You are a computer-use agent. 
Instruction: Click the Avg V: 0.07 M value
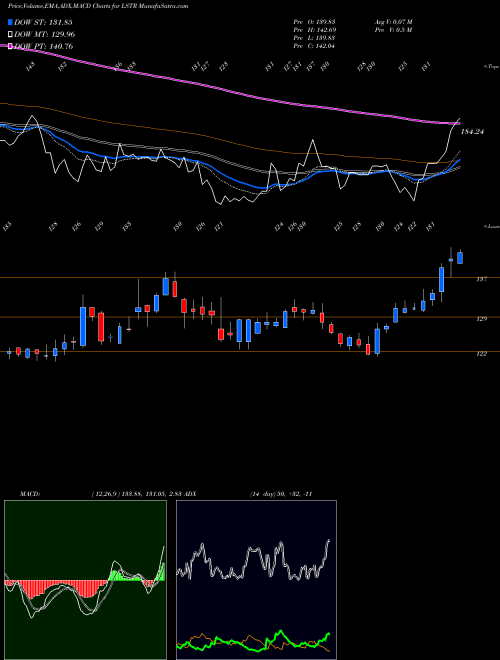393,22
